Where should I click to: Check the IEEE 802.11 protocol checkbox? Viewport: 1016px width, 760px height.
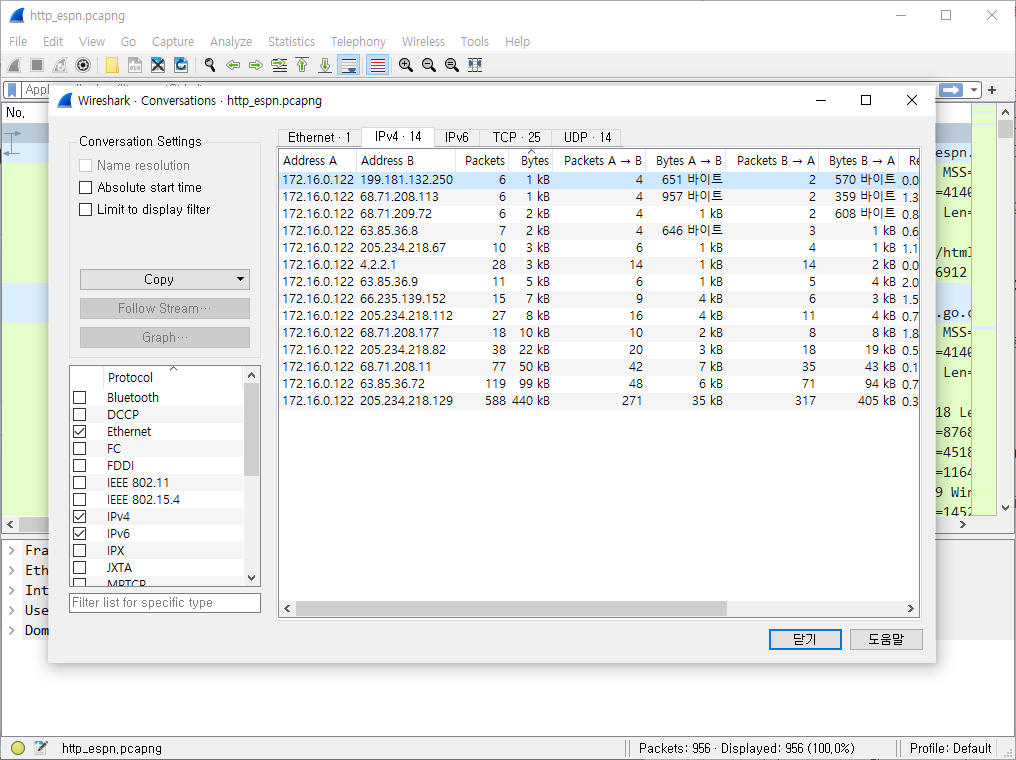[80, 483]
